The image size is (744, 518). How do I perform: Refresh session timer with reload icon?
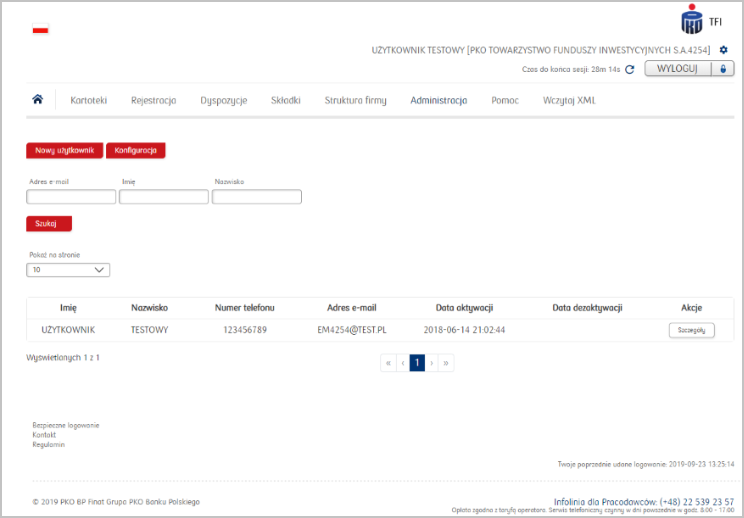[x=630, y=70]
